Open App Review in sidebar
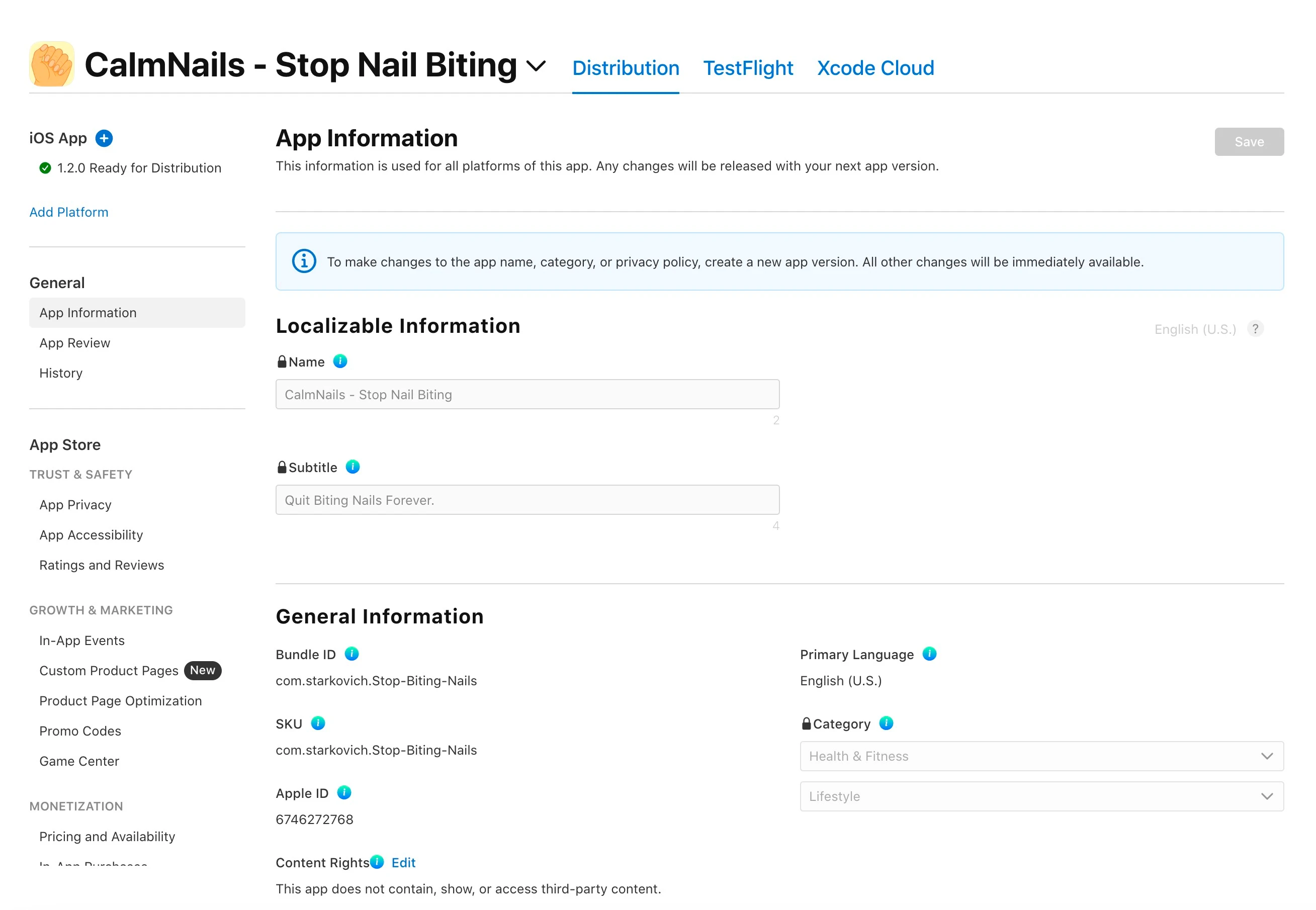The width and height of the screenshot is (1316, 910). (75, 343)
